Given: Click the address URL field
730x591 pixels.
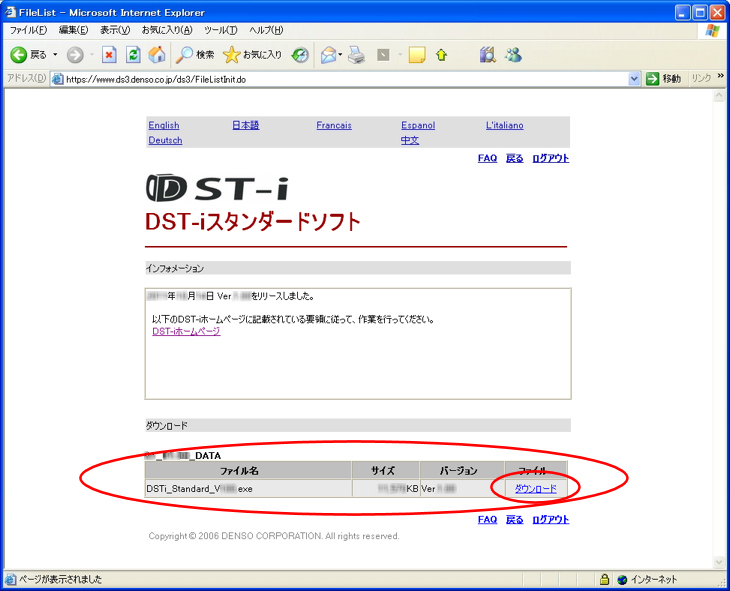Looking at the screenshot, I should pyautogui.click(x=346, y=79).
